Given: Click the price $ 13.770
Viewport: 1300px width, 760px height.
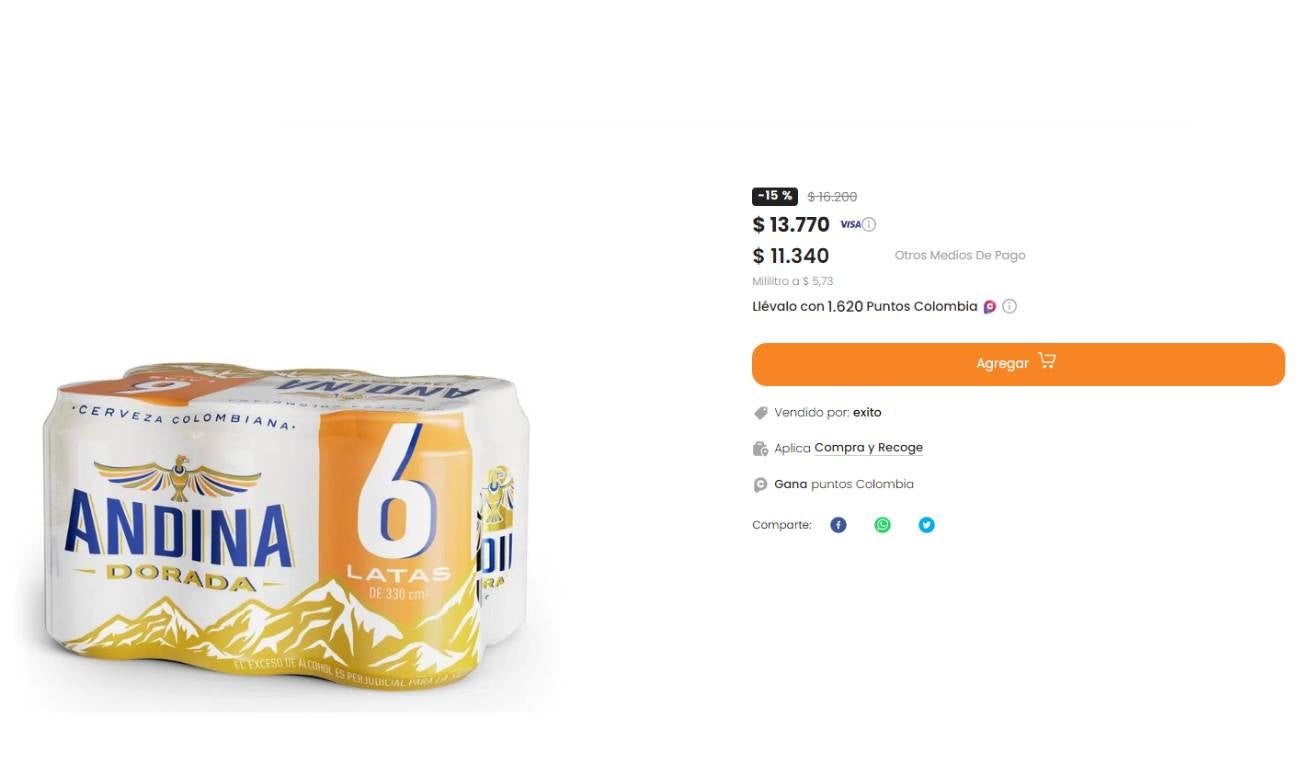Looking at the screenshot, I should 791,224.
